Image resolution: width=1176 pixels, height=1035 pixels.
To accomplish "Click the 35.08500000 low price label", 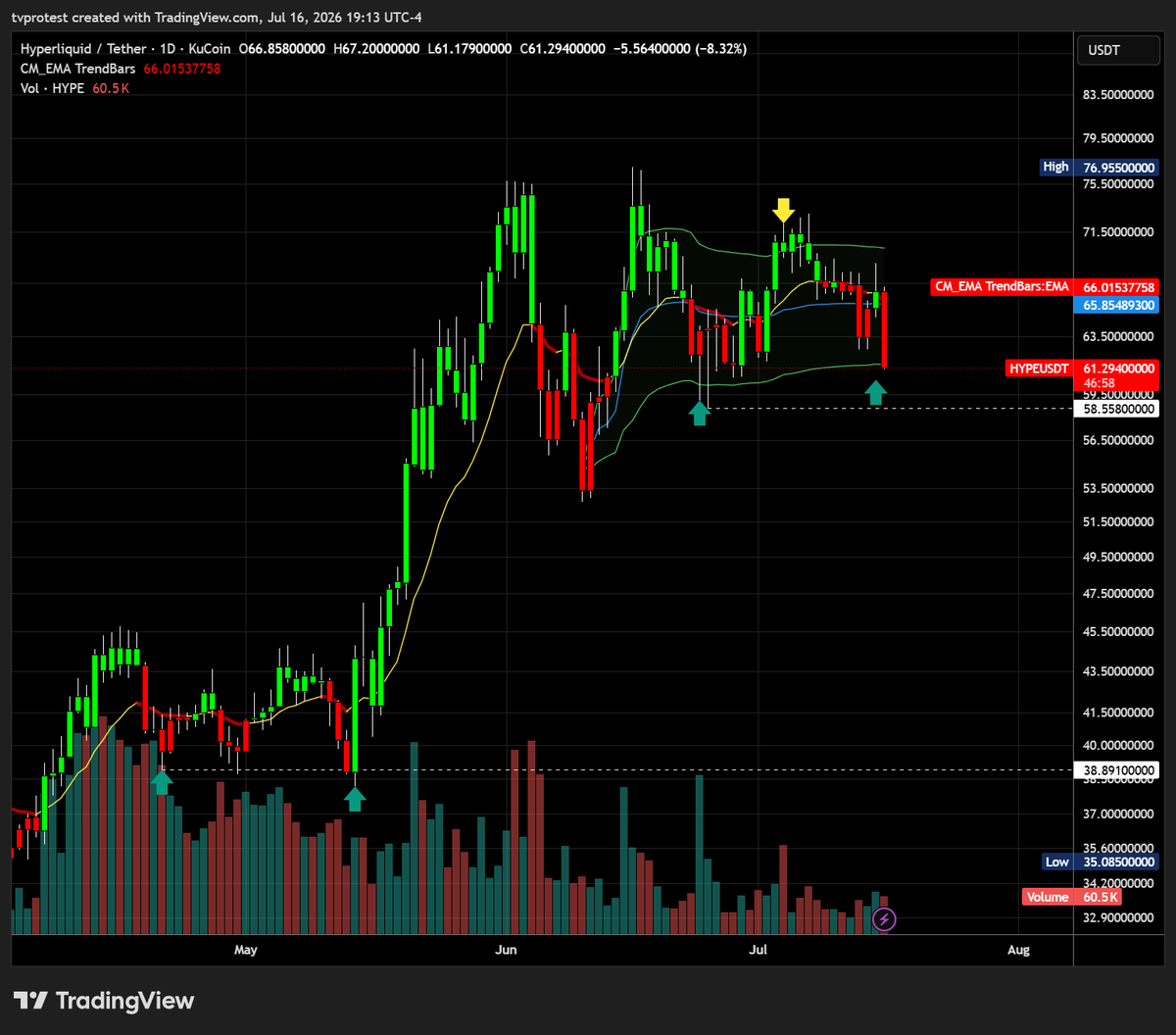I will click(x=1117, y=862).
